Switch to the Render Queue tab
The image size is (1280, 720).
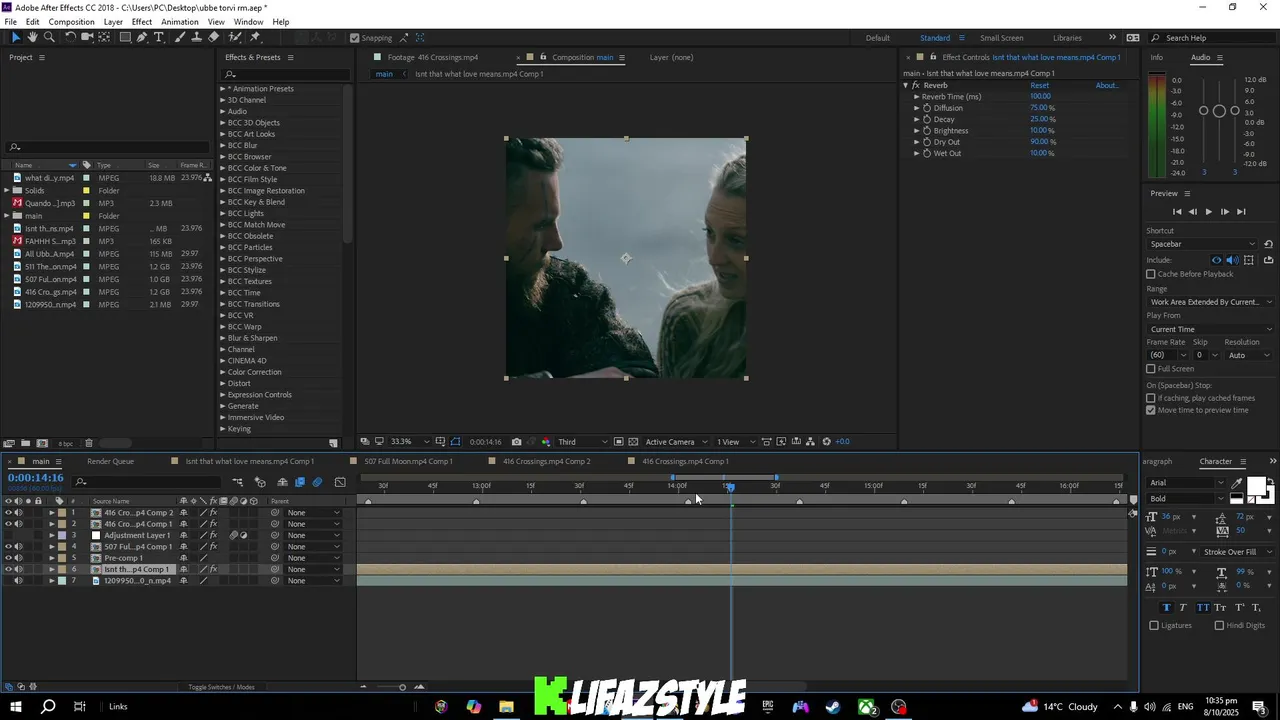110,461
